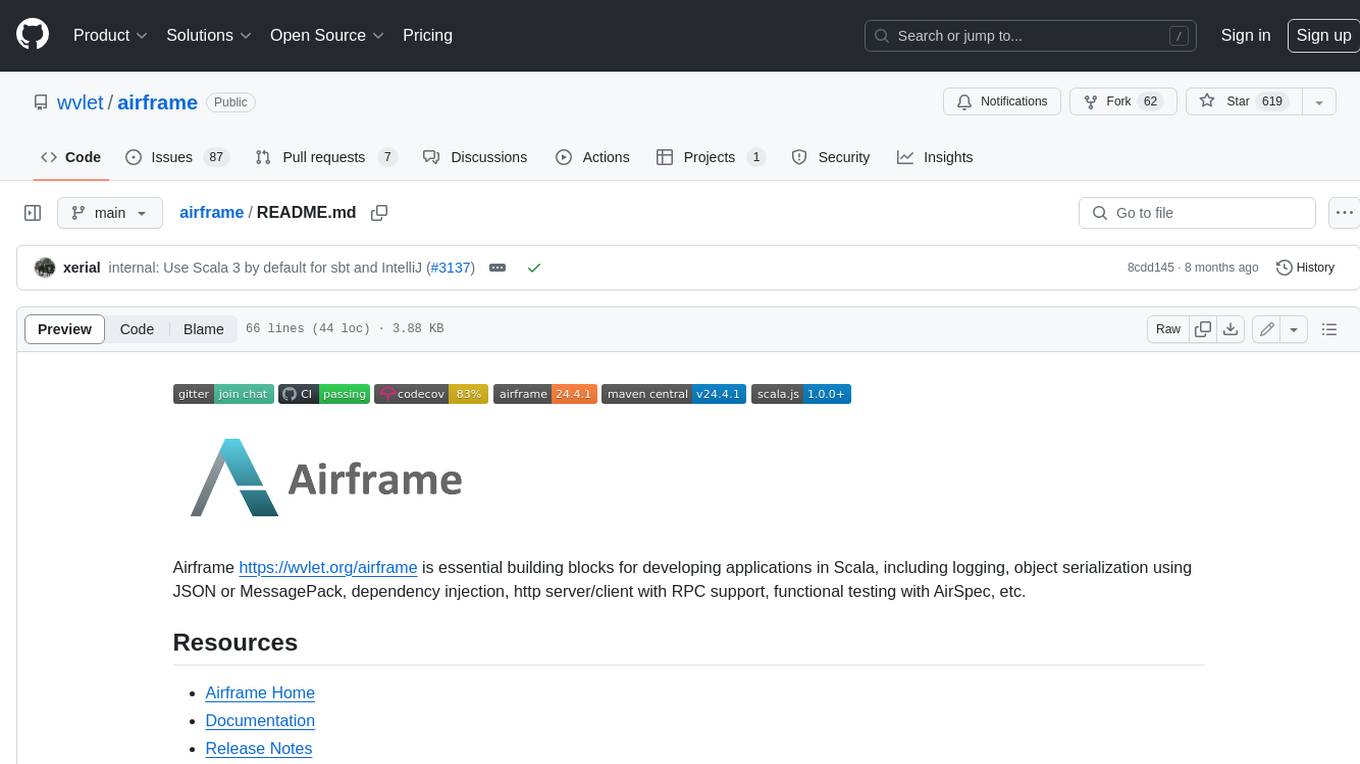Screen dimensions: 1360x764
Task: Open xerial's avatar image
Action: point(44,268)
